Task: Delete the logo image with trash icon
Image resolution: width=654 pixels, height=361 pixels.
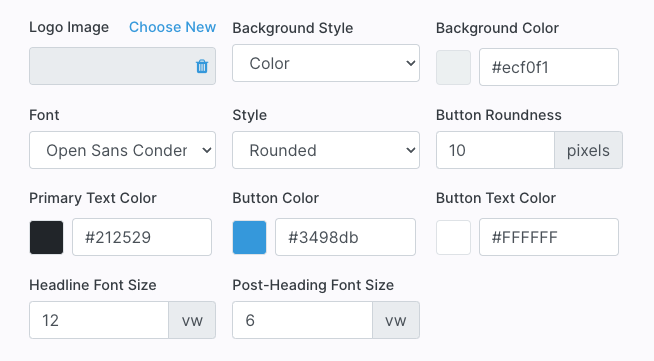Action: point(202,66)
